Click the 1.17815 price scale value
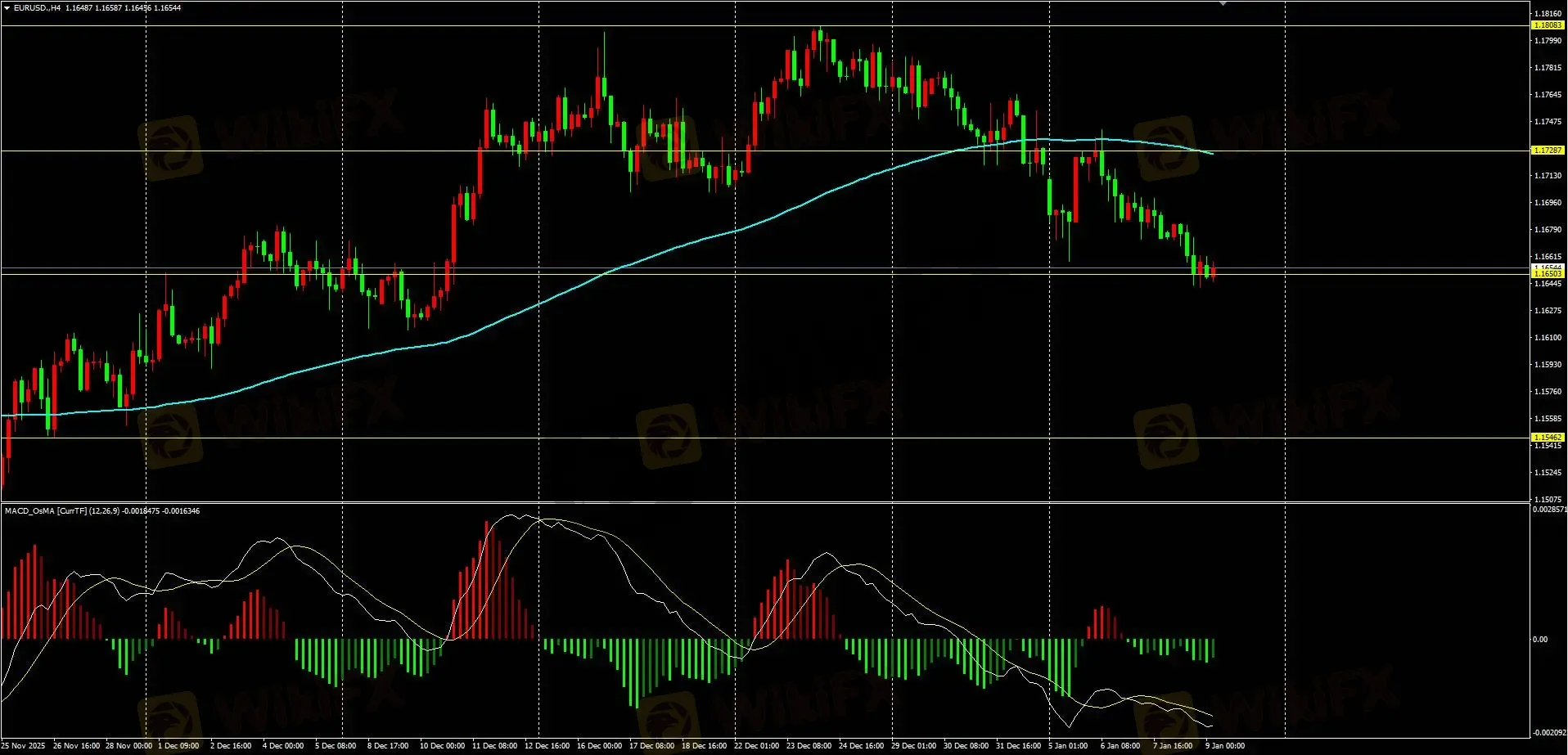The width and height of the screenshot is (1568, 755). [1548, 68]
